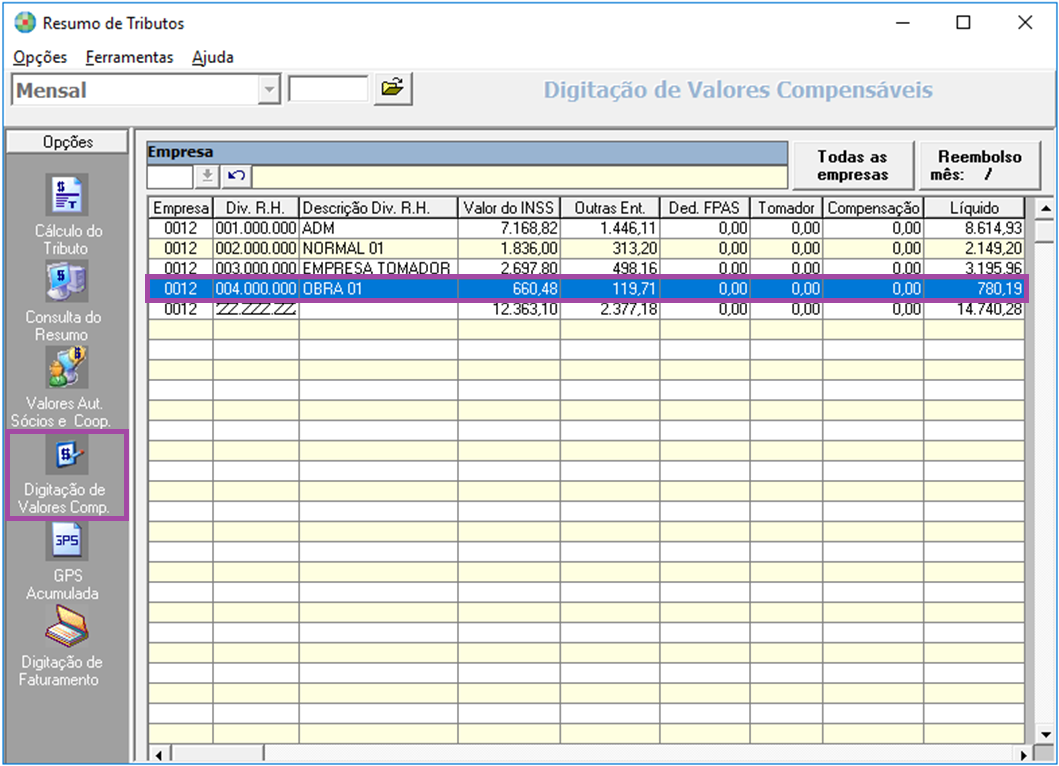Click the Compensação column header

pyautogui.click(x=873, y=207)
